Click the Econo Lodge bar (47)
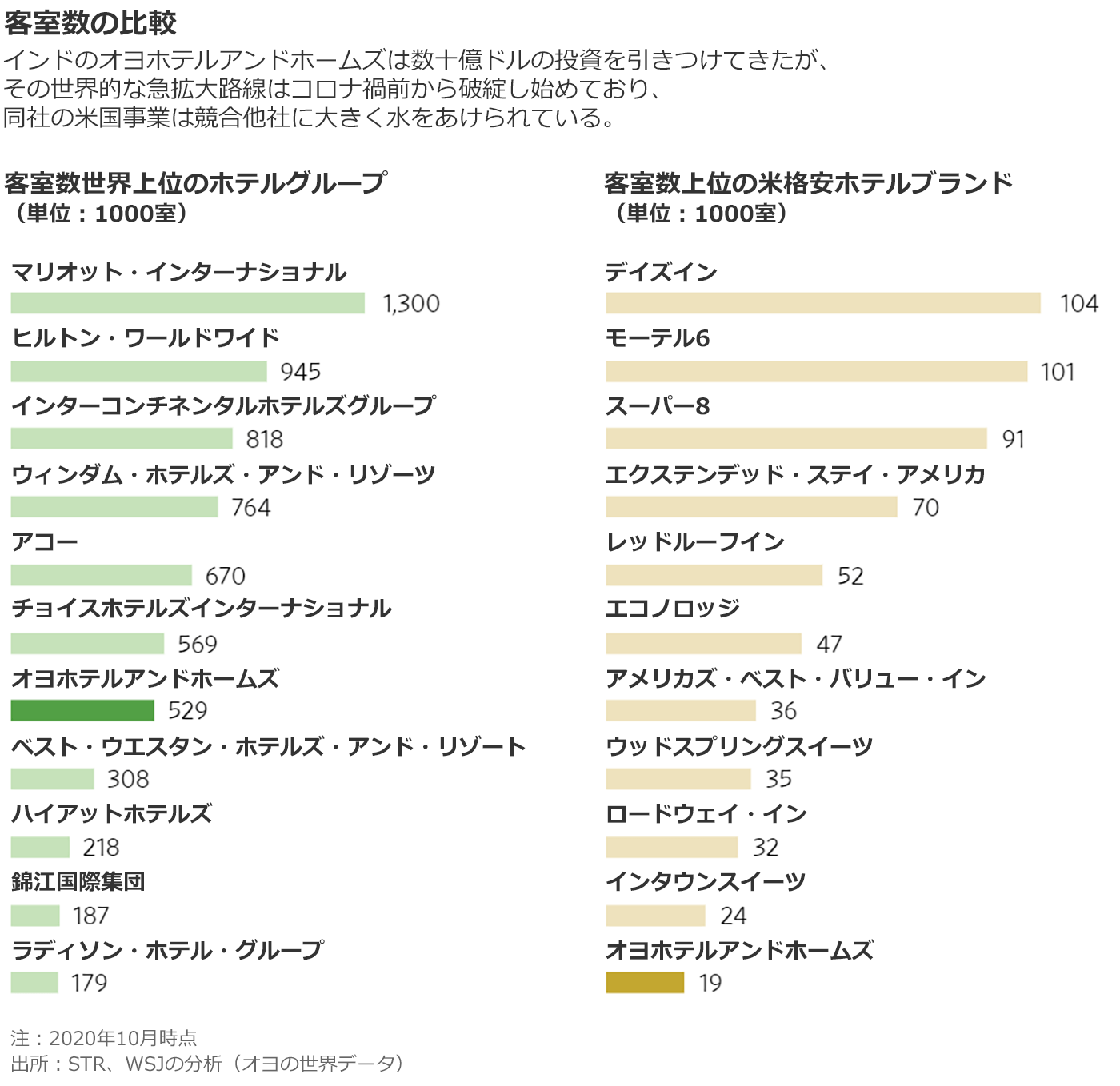The height and width of the screenshot is (1086, 1120). pyautogui.click(x=703, y=643)
